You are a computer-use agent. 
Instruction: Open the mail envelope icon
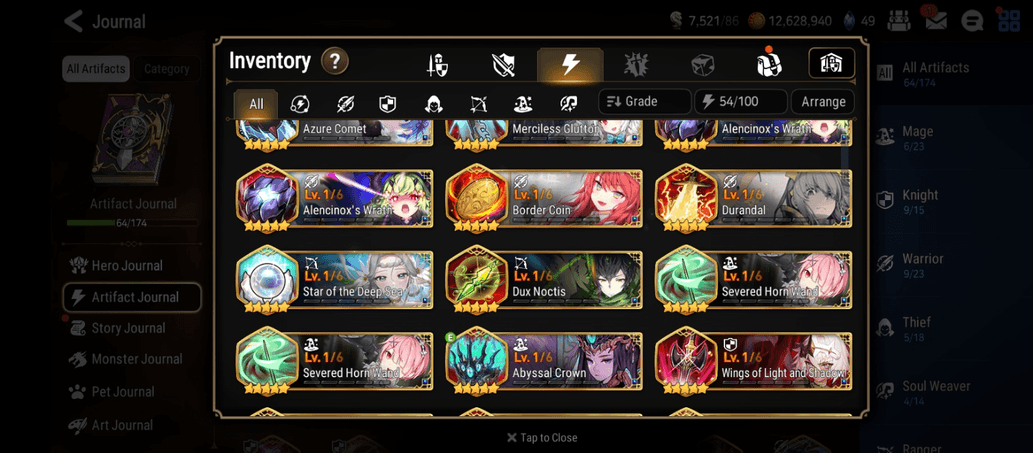pyautogui.click(x=935, y=20)
